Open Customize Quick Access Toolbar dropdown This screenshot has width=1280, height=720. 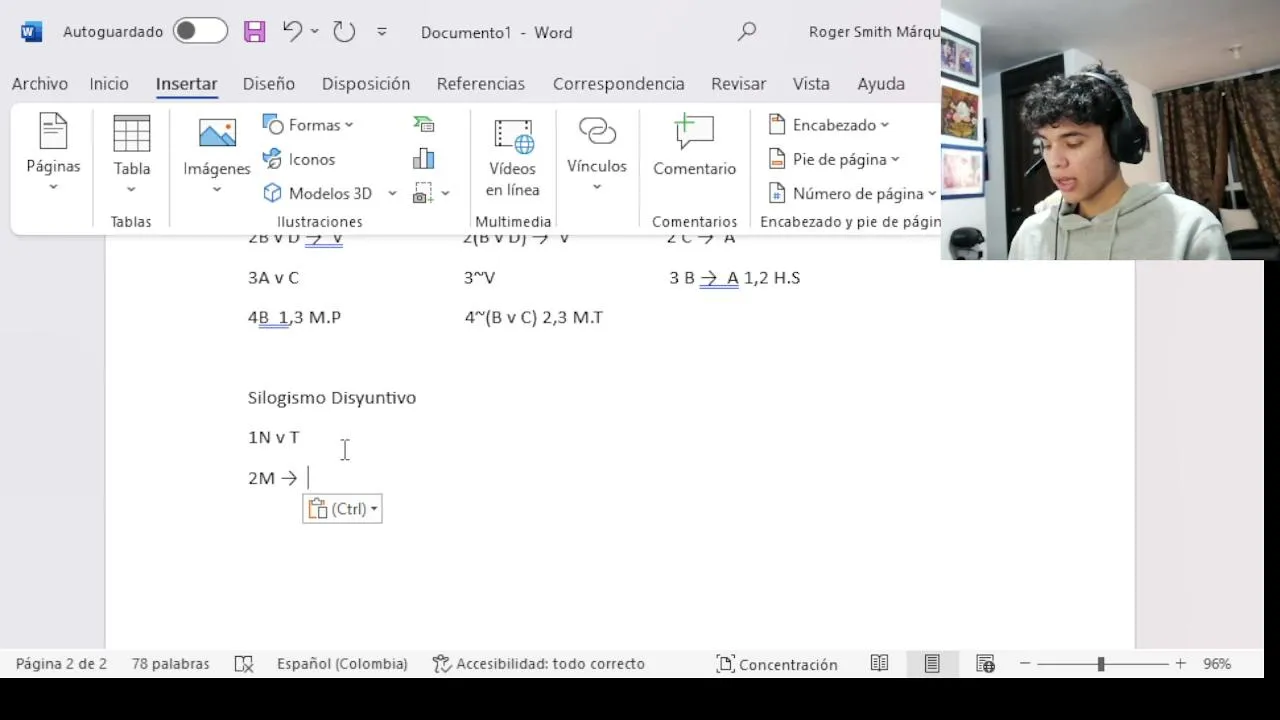[381, 32]
